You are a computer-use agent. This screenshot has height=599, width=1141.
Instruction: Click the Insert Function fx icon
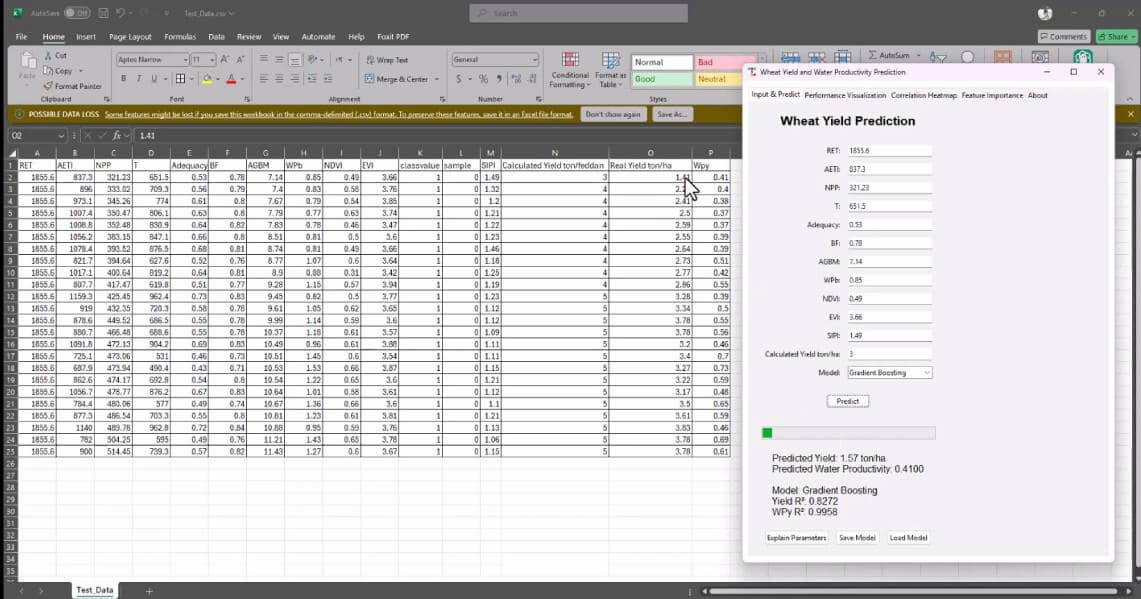click(x=116, y=135)
